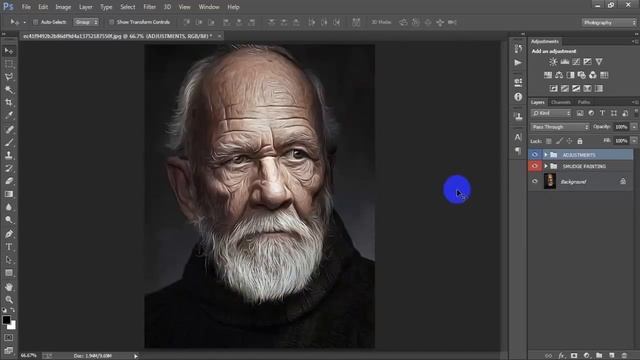Toggle the Auto-Select checkbox
The width and height of the screenshot is (640, 360).
pyautogui.click(x=36, y=22)
